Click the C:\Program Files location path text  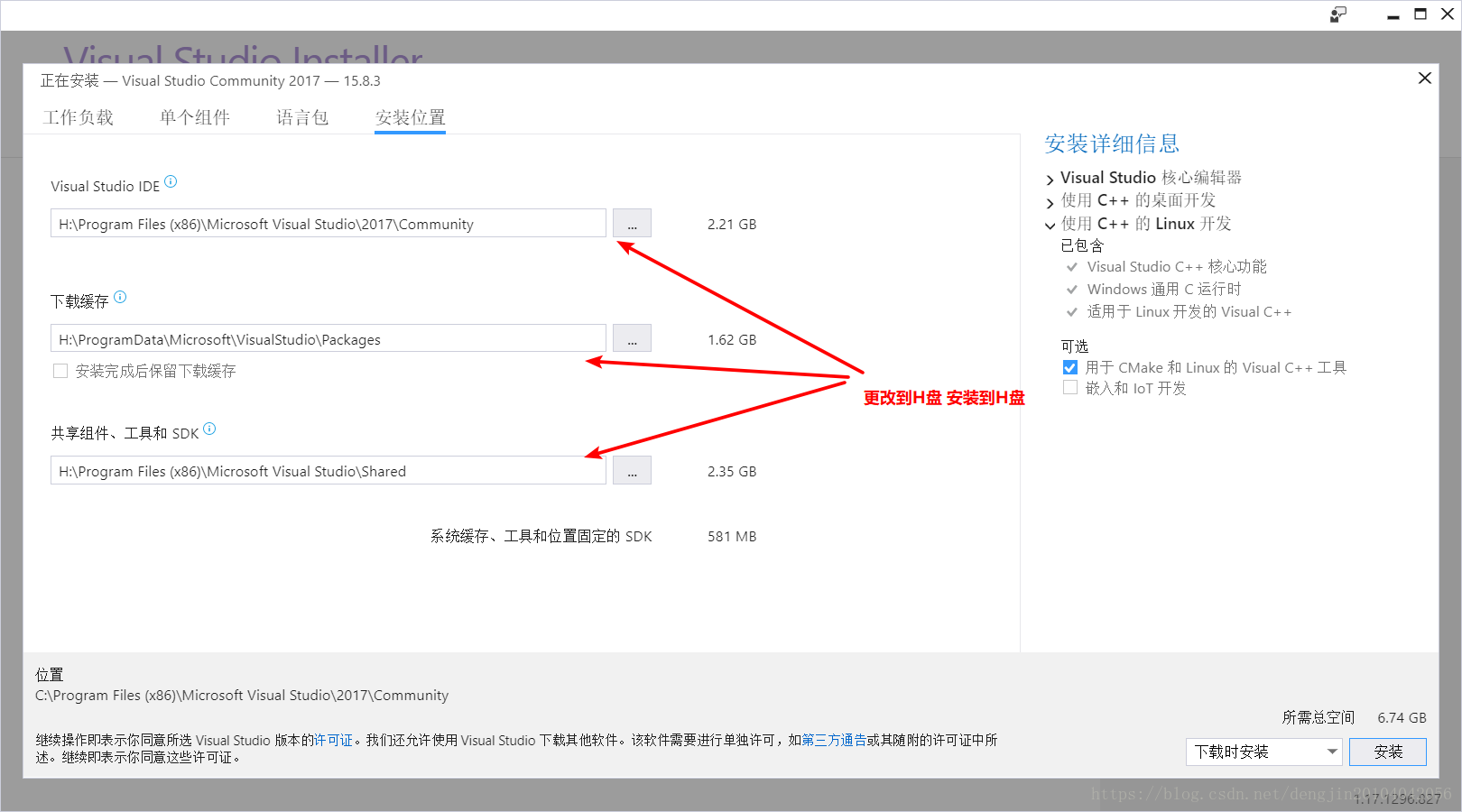coord(242,696)
